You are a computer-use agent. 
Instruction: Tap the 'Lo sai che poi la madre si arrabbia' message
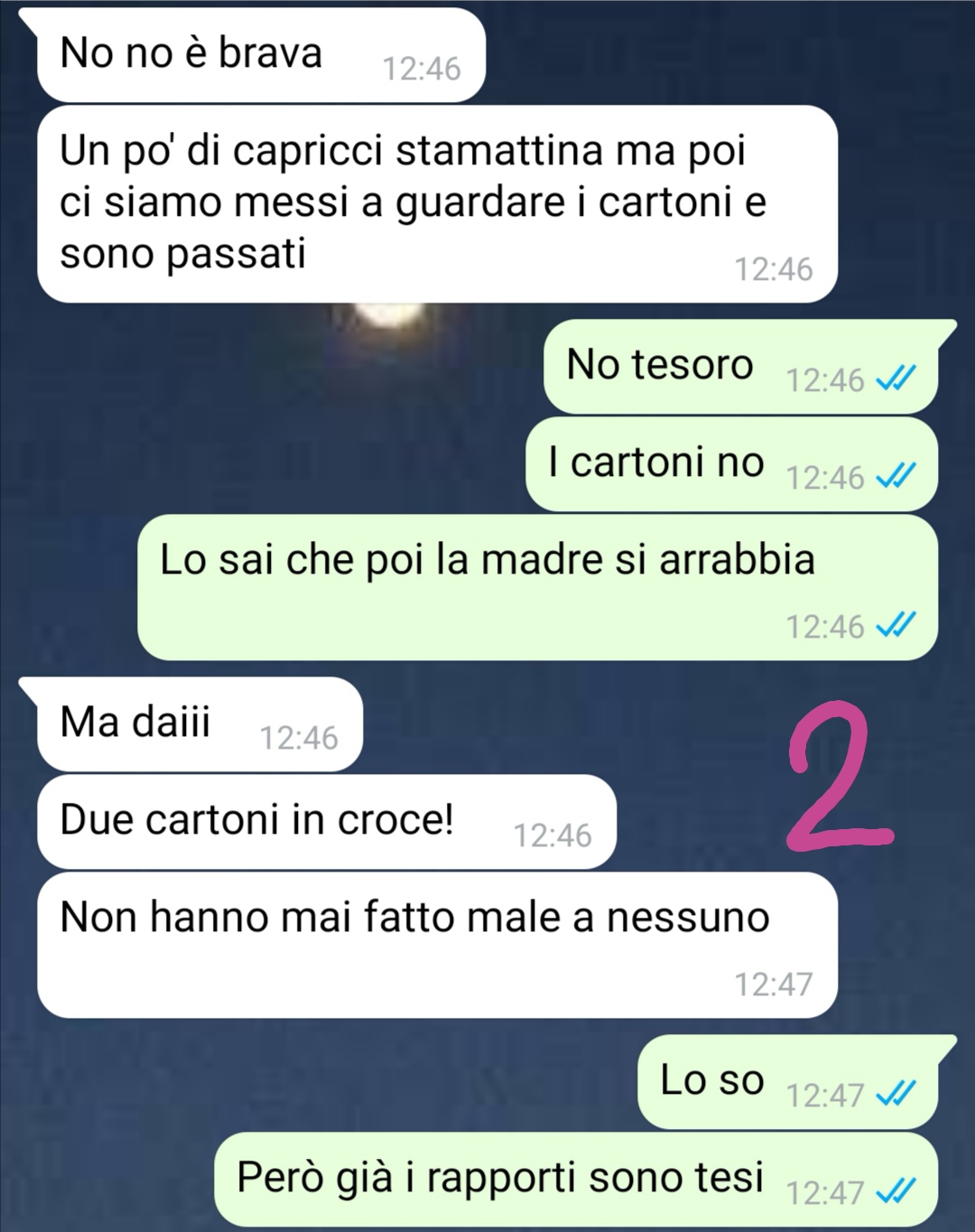click(x=538, y=588)
